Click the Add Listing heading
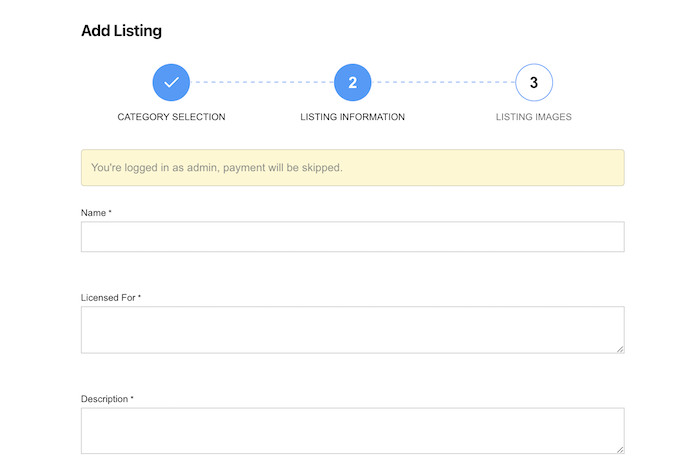The width and height of the screenshot is (700, 476). (x=121, y=31)
